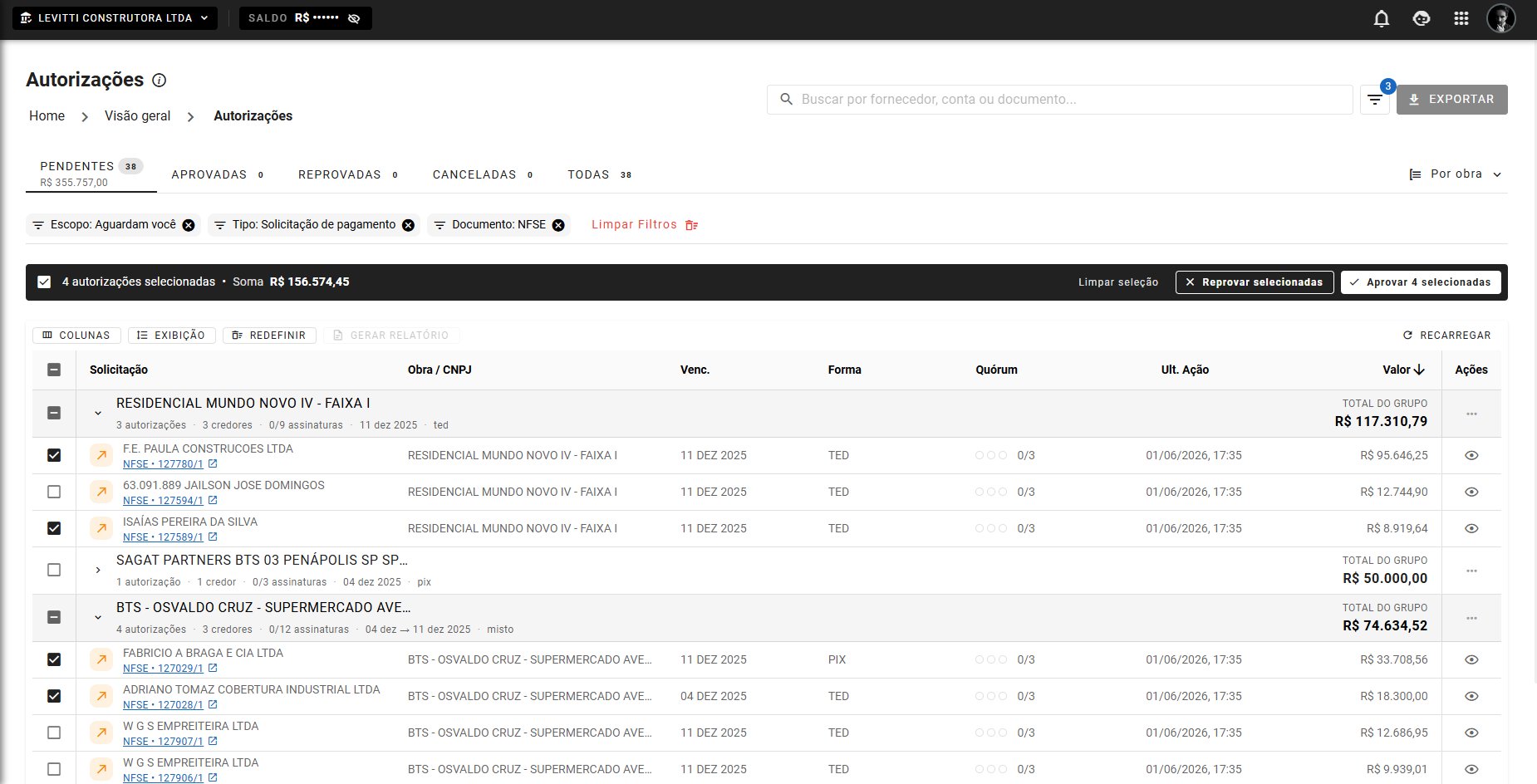Switch to the APROVADAS tab
The image size is (1537, 784).
click(218, 174)
